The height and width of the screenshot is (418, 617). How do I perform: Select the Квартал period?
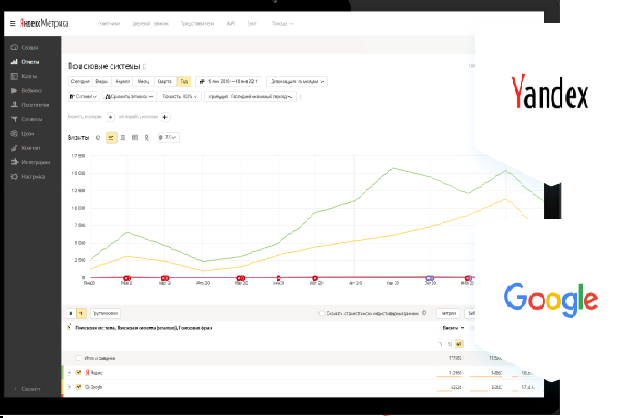165,81
